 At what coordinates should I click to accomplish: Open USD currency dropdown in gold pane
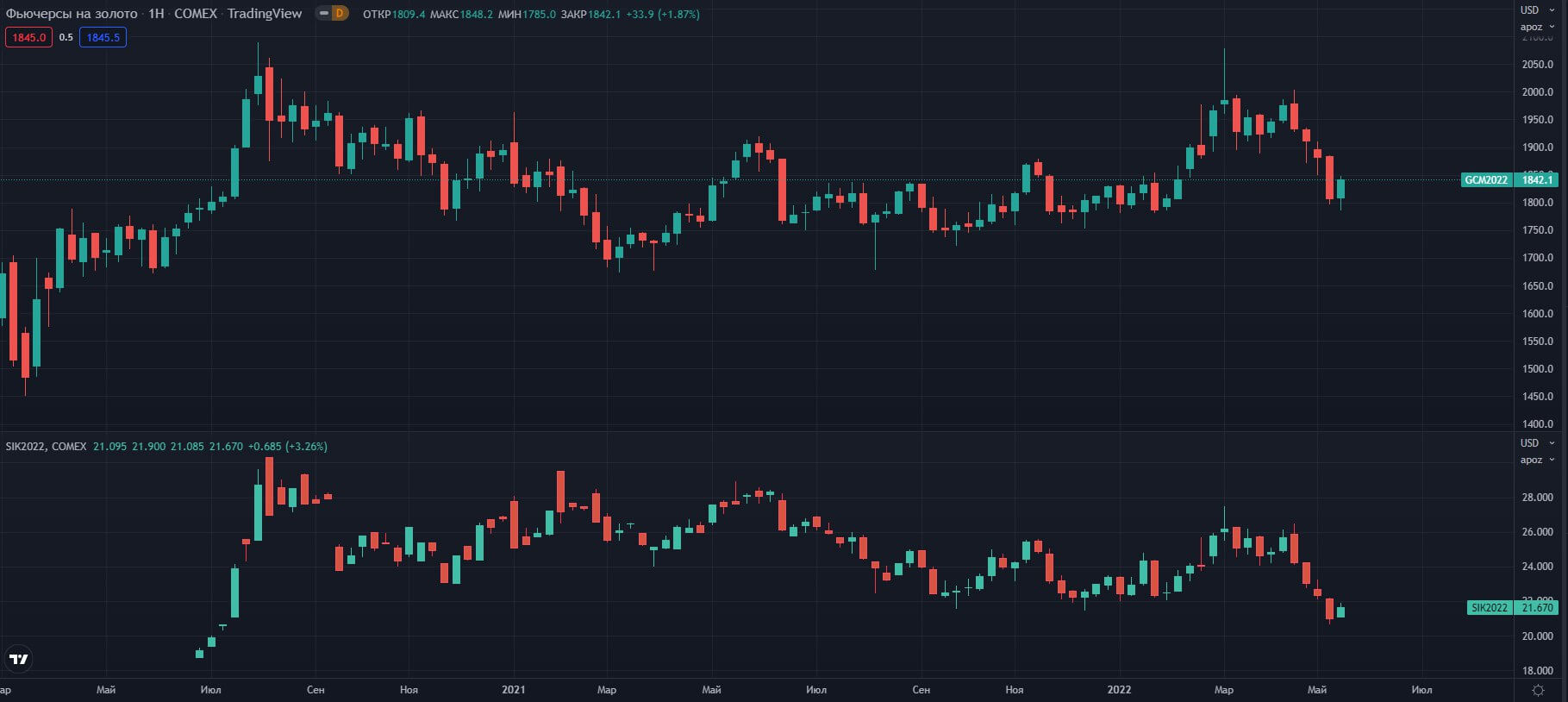[x=1537, y=10]
